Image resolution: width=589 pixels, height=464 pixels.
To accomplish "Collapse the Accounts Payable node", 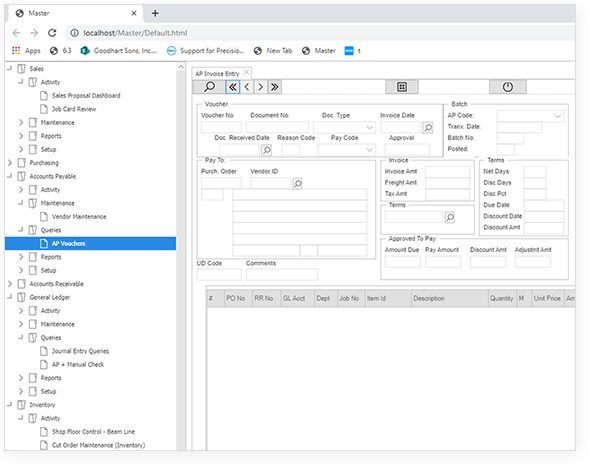I will click(x=10, y=176).
